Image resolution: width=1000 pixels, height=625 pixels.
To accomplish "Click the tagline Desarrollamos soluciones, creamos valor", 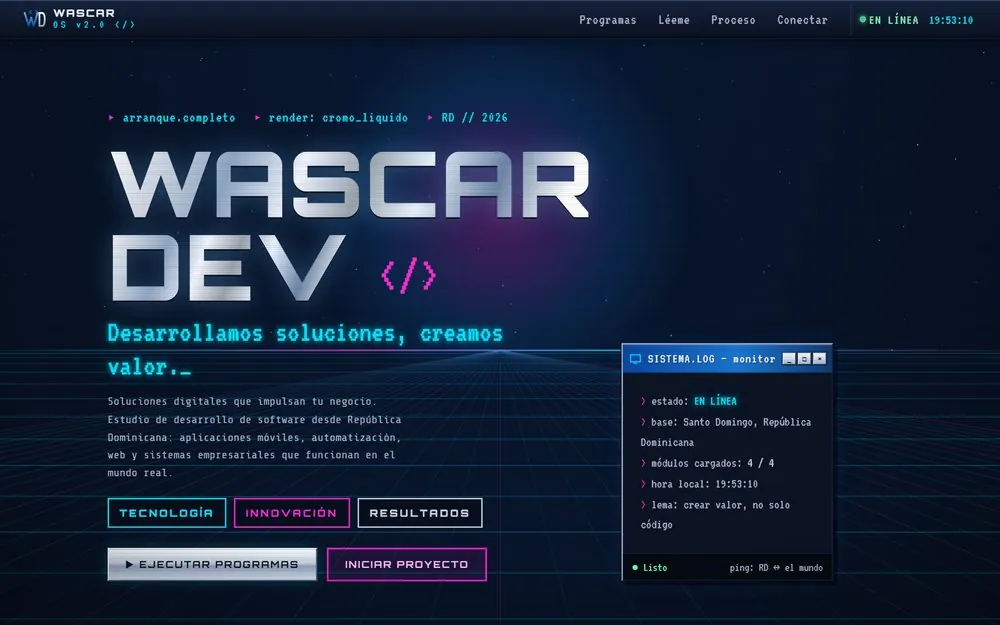I will (305, 350).
